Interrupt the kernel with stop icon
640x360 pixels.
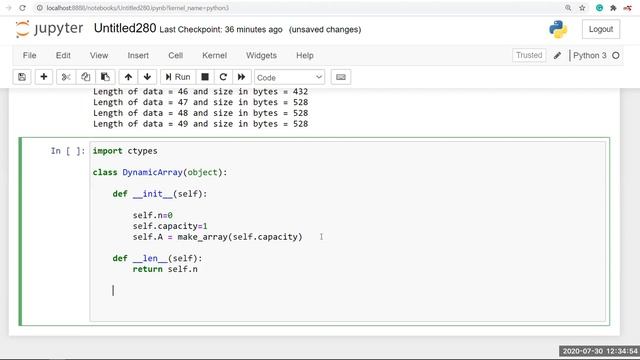tap(205, 77)
